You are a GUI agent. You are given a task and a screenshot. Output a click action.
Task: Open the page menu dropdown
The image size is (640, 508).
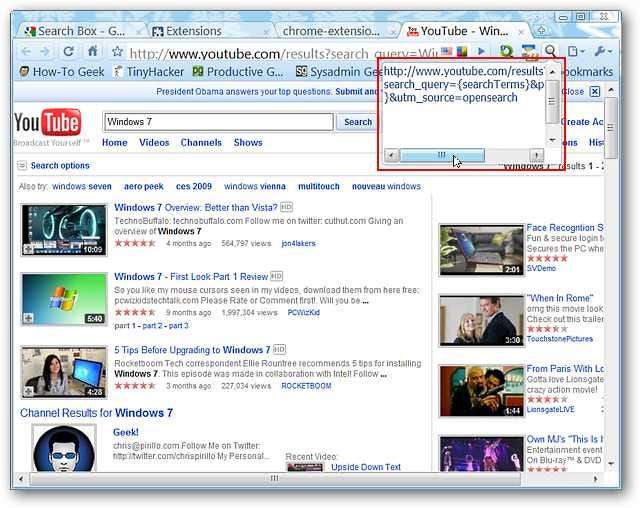coord(577,51)
